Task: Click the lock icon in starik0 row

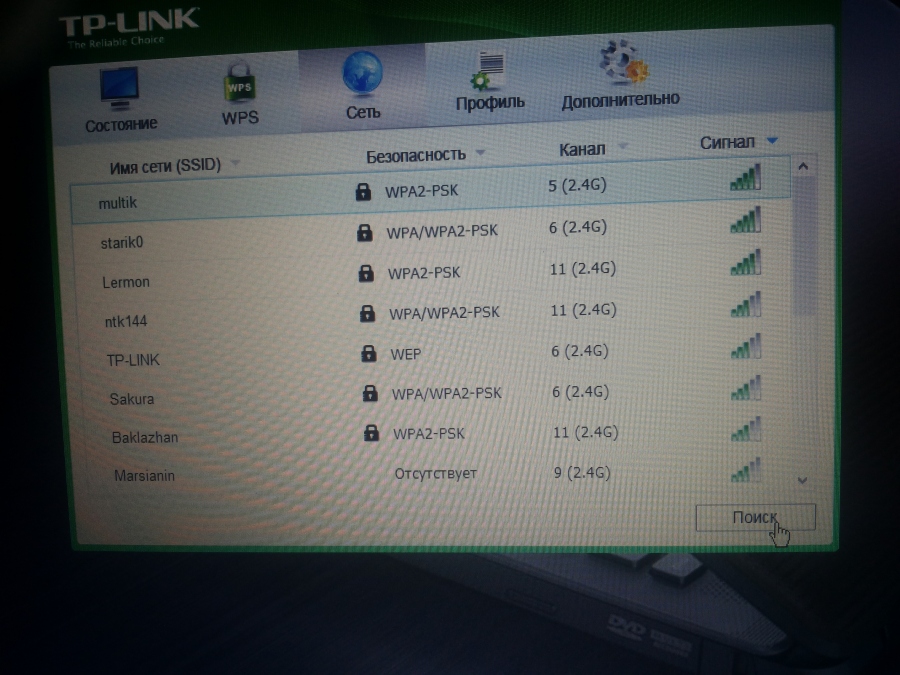Action: pyautogui.click(x=364, y=232)
